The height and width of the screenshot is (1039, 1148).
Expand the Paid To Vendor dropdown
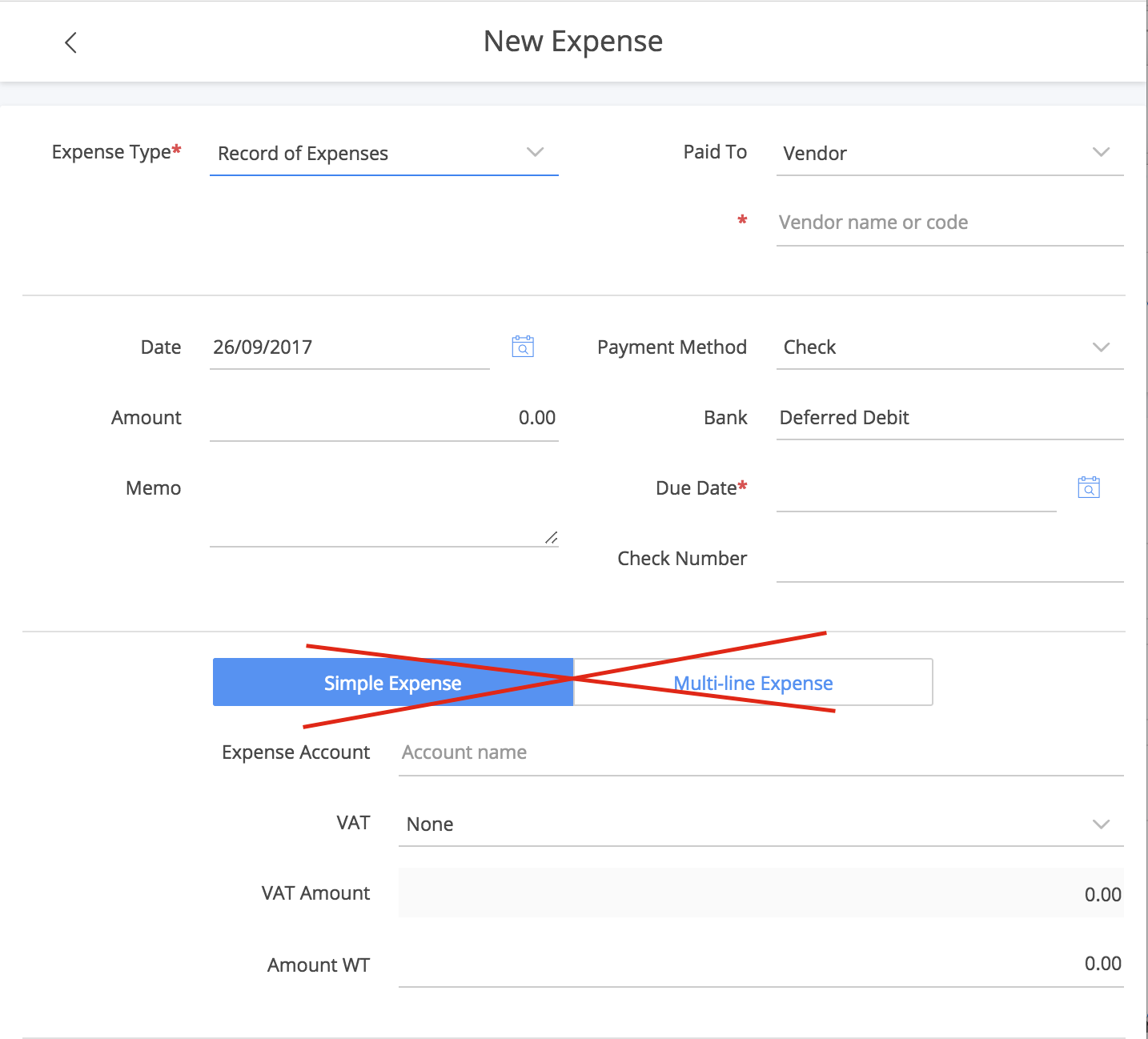pos(950,153)
